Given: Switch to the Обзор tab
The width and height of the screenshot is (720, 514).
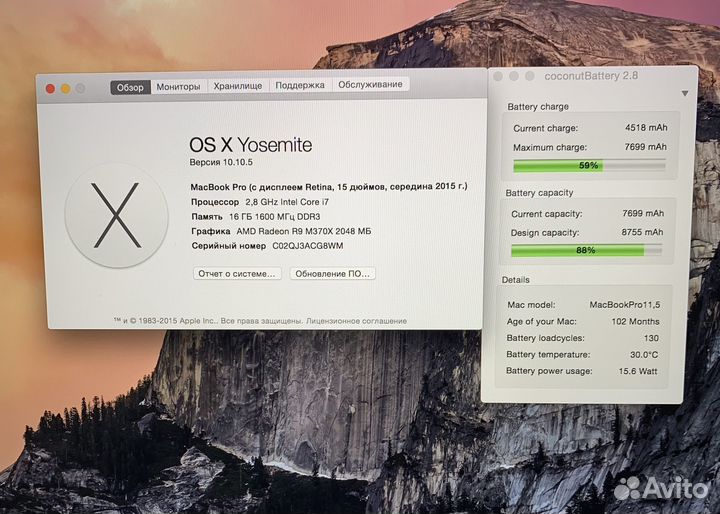Looking at the screenshot, I should pos(130,87).
